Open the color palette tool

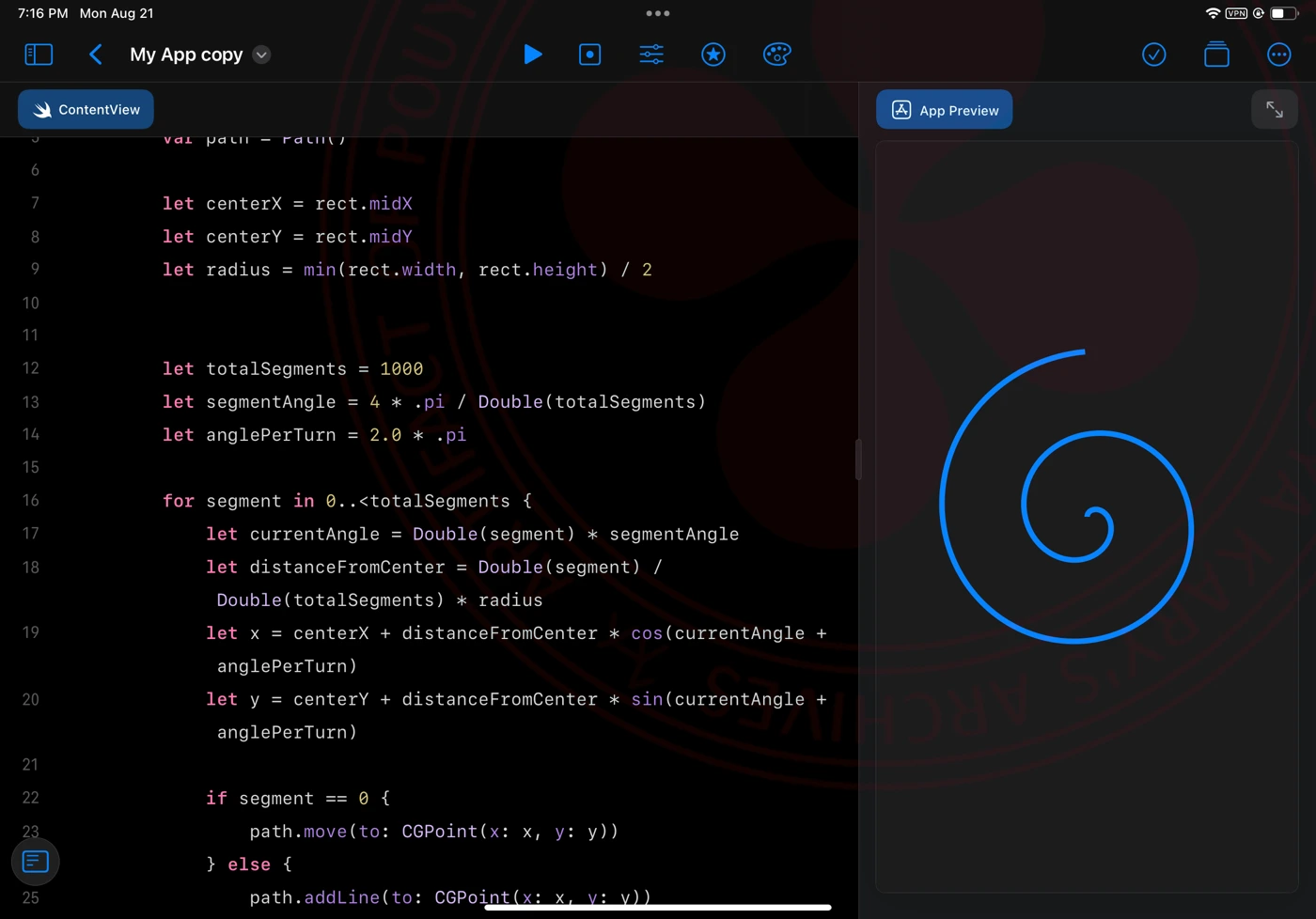[x=776, y=54]
